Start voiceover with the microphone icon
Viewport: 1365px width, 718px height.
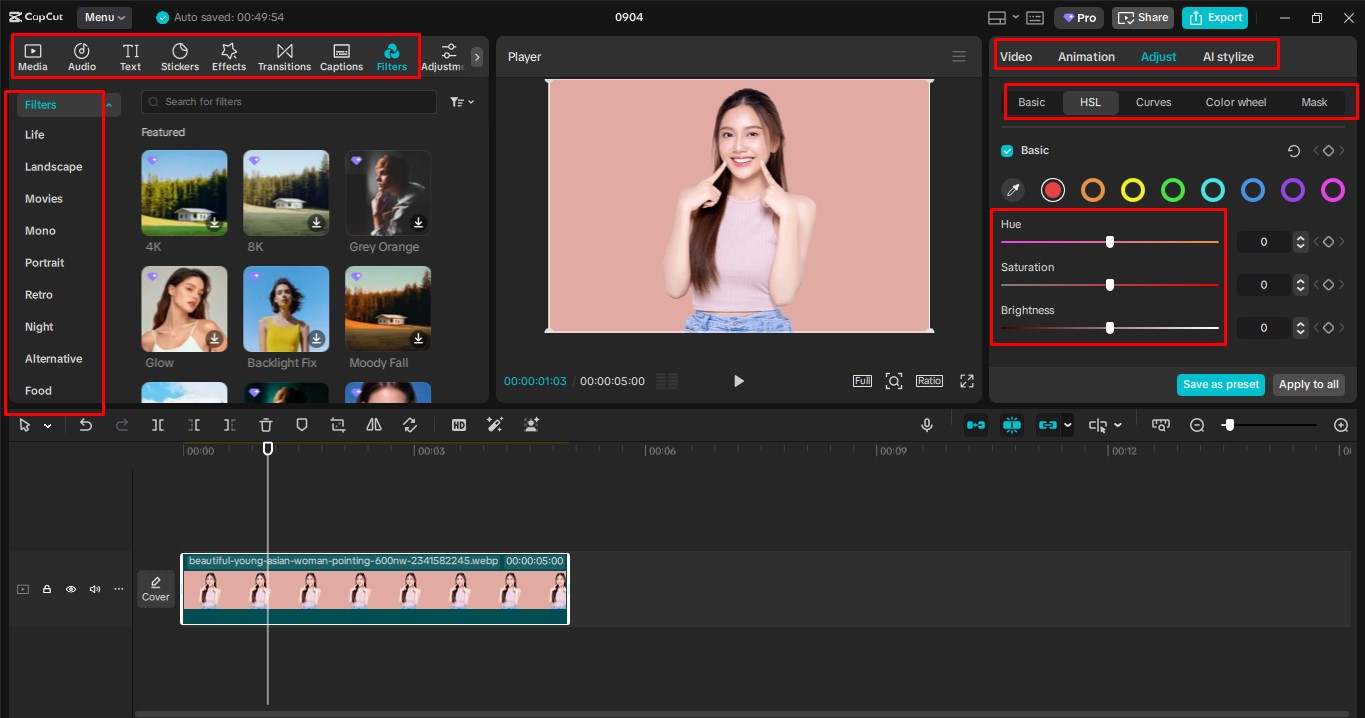point(927,424)
